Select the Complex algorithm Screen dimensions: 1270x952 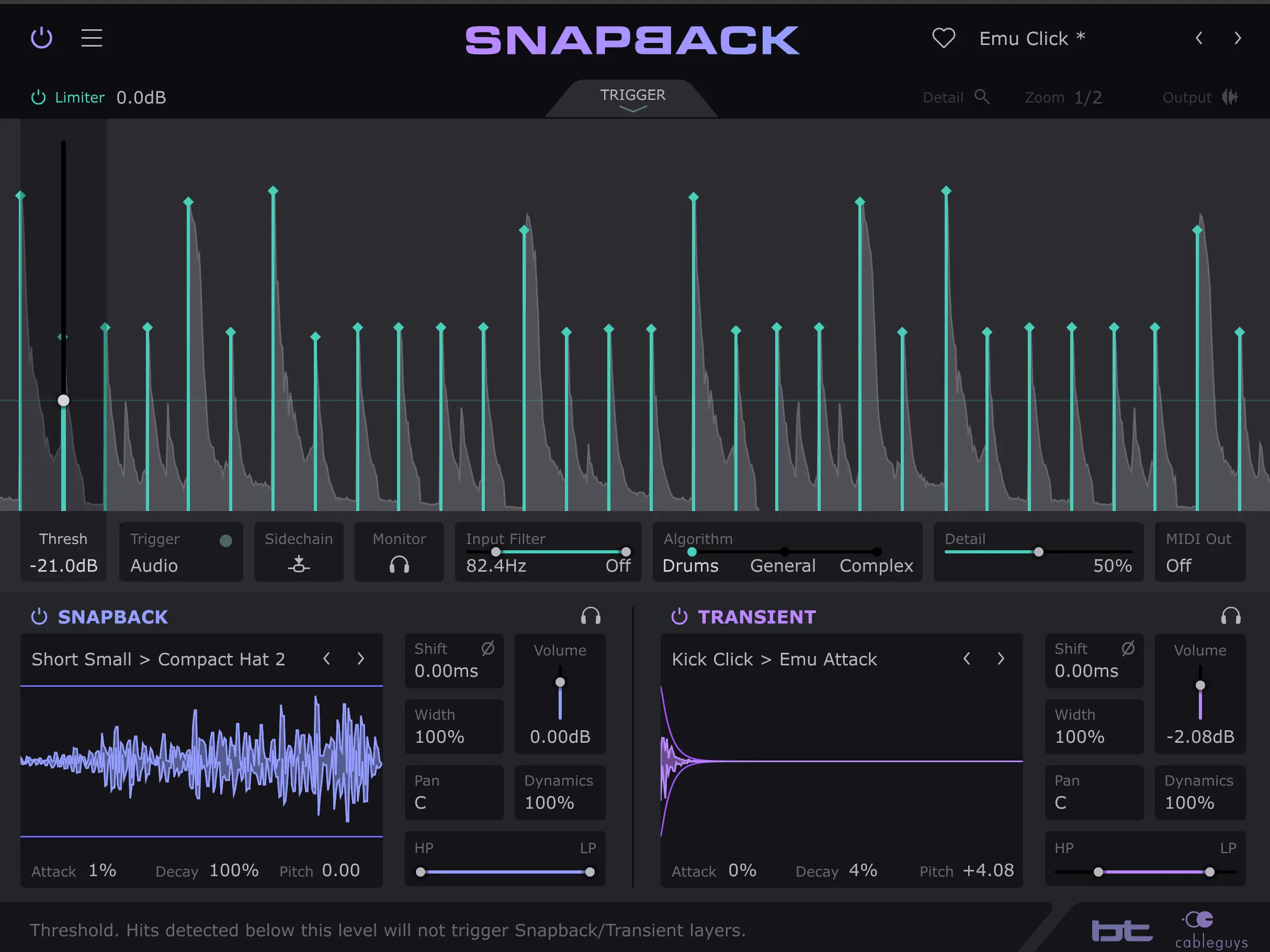pyautogui.click(x=876, y=565)
